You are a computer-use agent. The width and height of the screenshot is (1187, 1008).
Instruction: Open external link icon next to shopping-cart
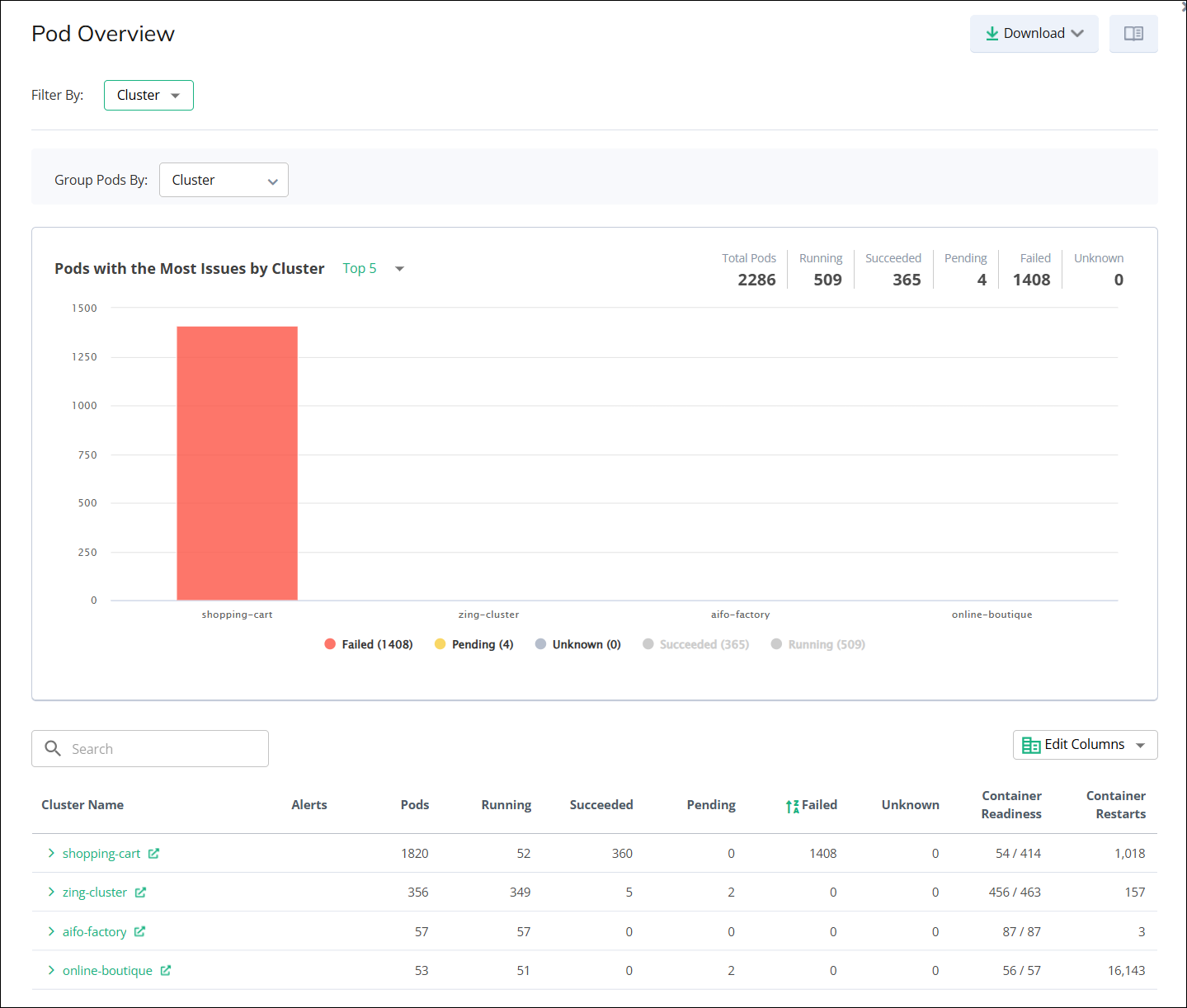[153, 854]
